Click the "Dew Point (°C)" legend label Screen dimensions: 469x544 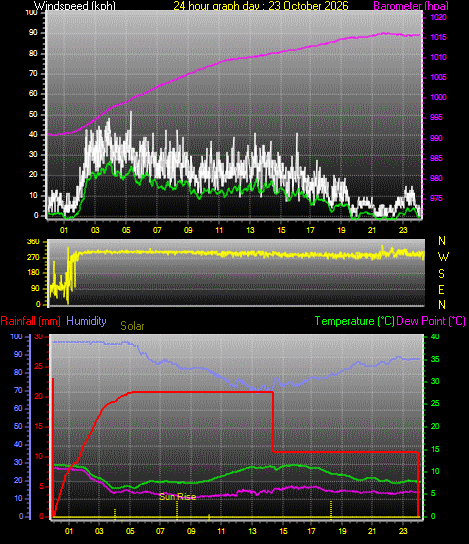pyautogui.click(x=431, y=321)
